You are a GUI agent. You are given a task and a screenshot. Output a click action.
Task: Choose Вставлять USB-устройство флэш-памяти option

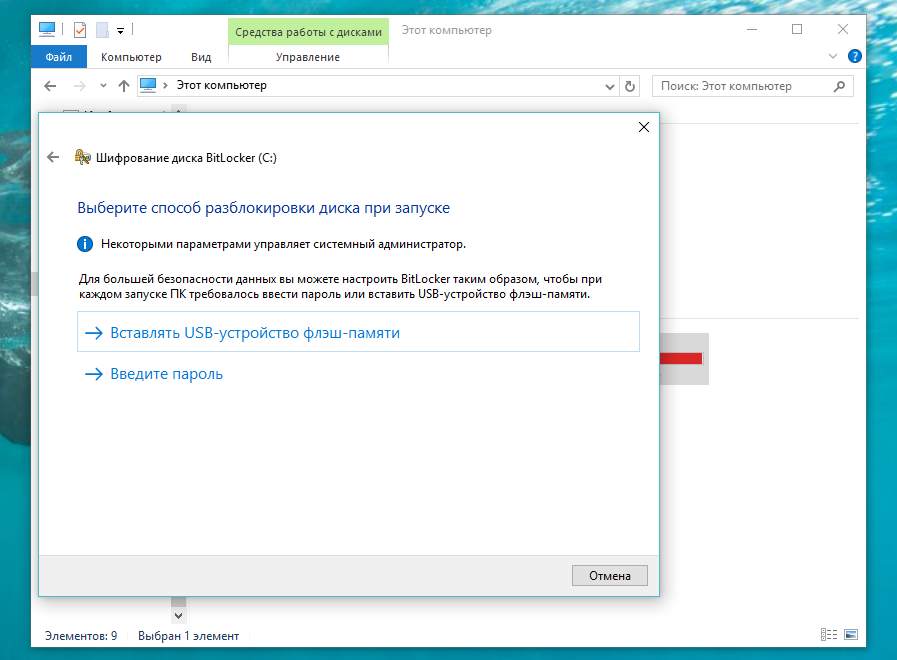(x=358, y=333)
